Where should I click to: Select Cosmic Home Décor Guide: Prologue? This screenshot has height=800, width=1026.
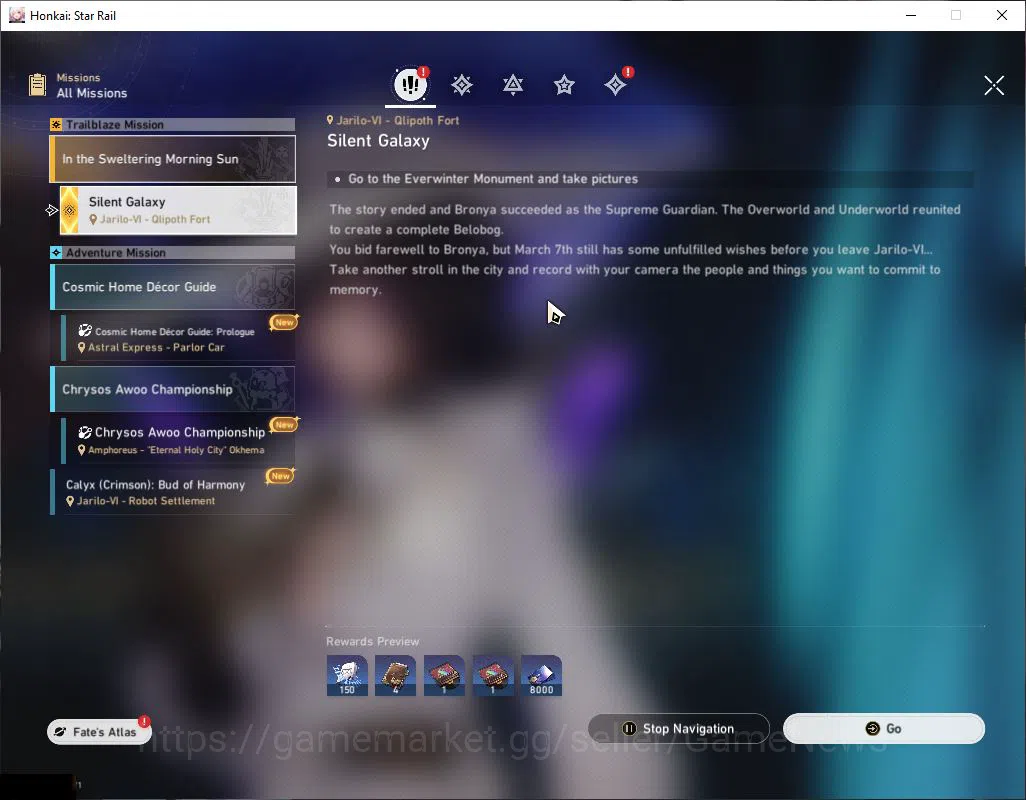click(x=178, y=338)
